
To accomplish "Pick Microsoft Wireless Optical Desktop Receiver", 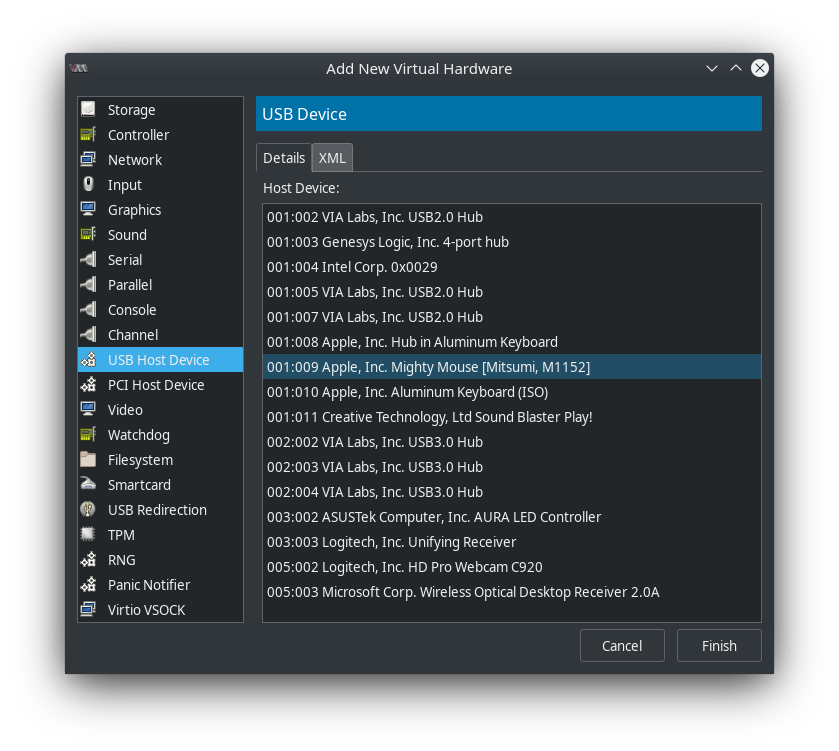I will [512, 592].
